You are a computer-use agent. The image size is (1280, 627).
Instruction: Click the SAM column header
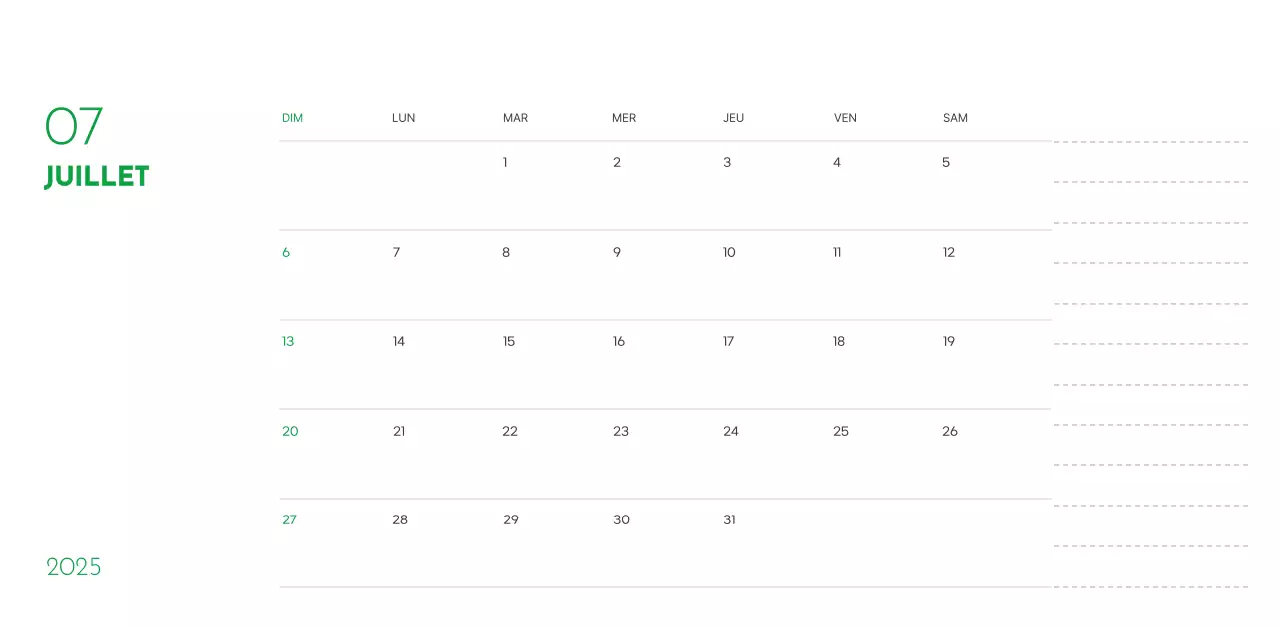955,118
